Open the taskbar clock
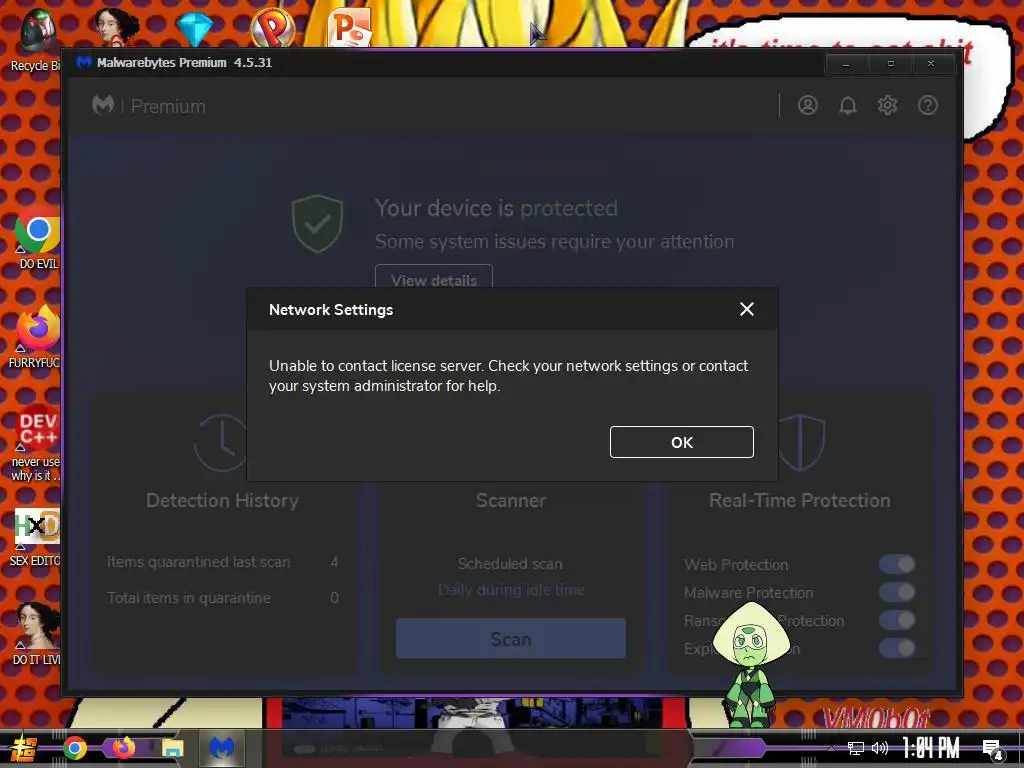This screenshot has width=1024, height=768. tap(931, 748)
